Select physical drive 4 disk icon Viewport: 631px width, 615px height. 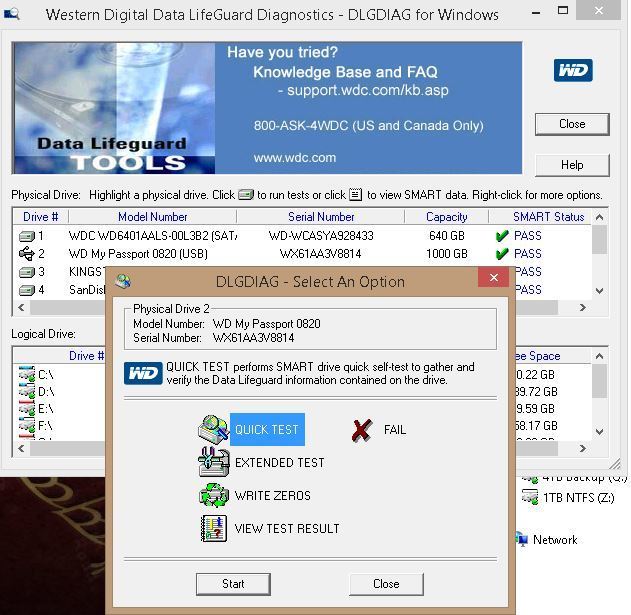[27, 290]
